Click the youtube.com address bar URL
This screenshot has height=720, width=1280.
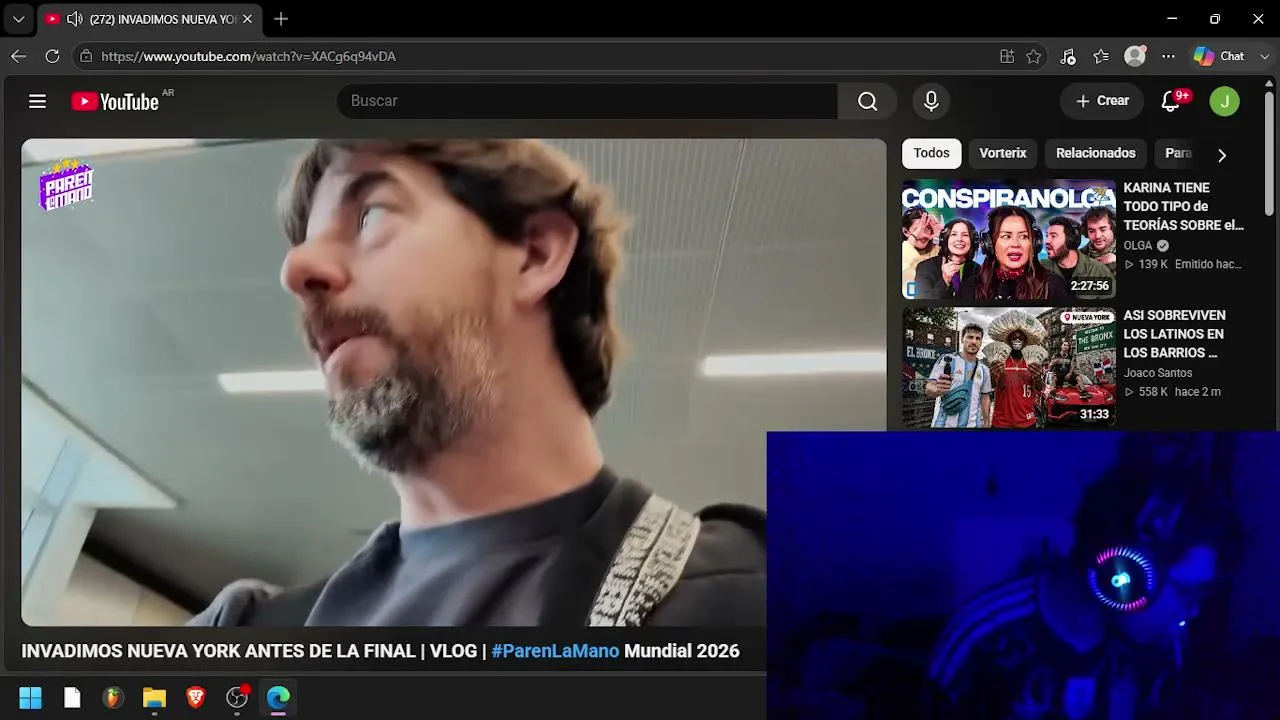(249, 56)
